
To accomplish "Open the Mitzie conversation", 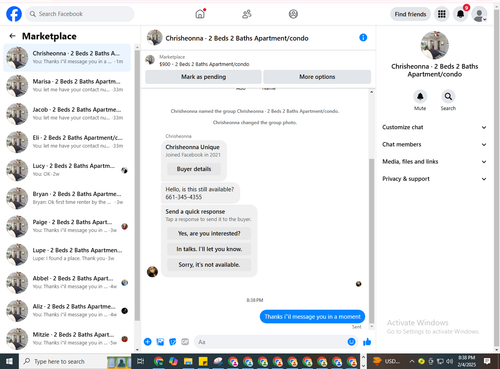I will tap(67, 339).
